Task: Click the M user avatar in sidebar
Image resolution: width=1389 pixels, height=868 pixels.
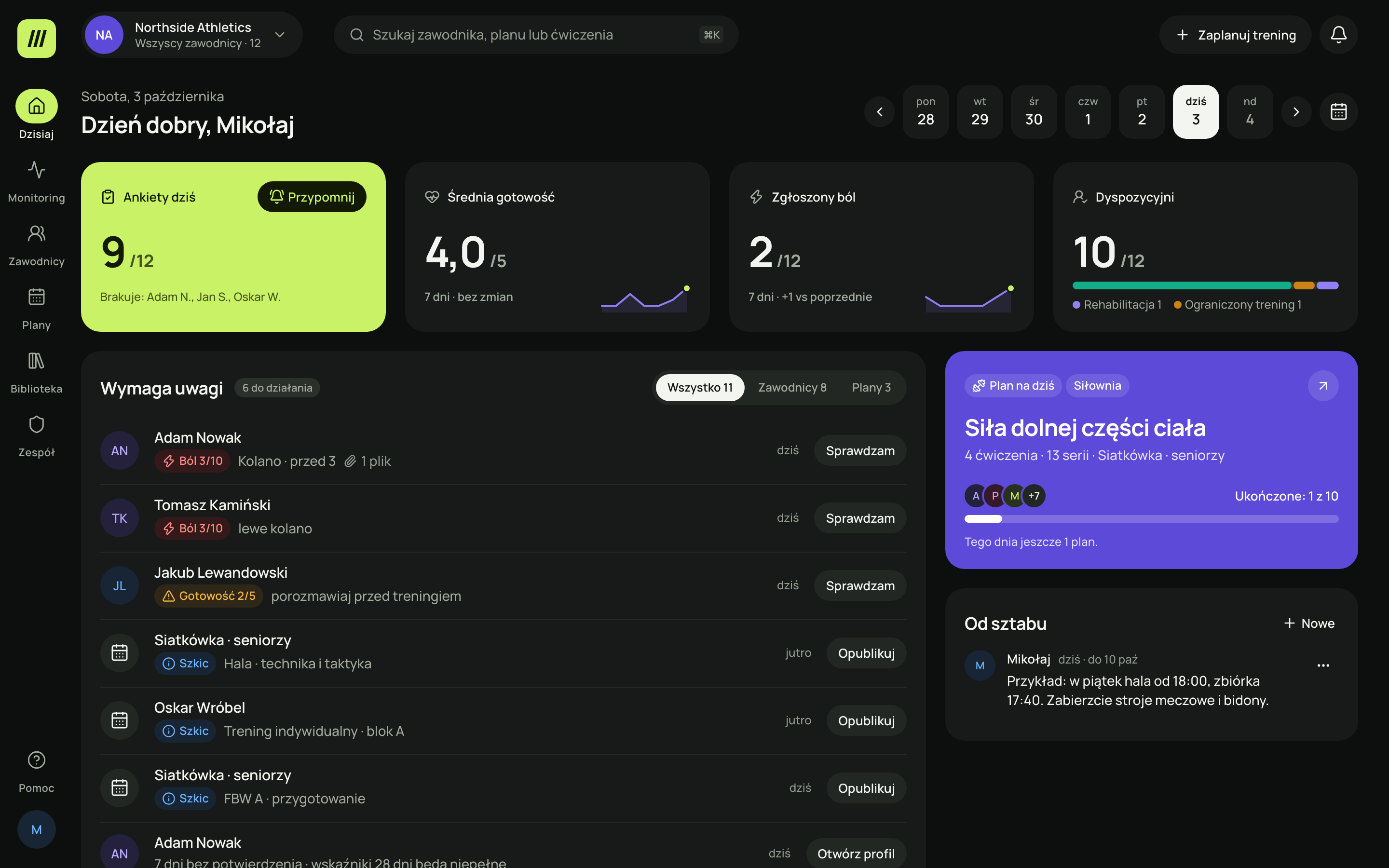Action: tap(37, 829)
